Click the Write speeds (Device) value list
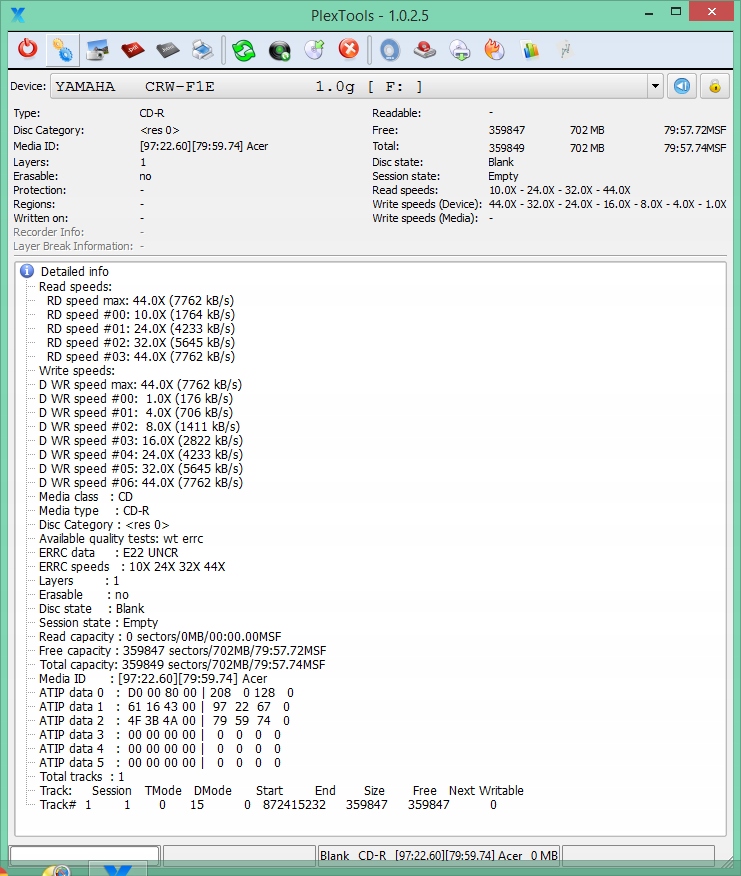741x876 pixels. (x=607, y=204)
